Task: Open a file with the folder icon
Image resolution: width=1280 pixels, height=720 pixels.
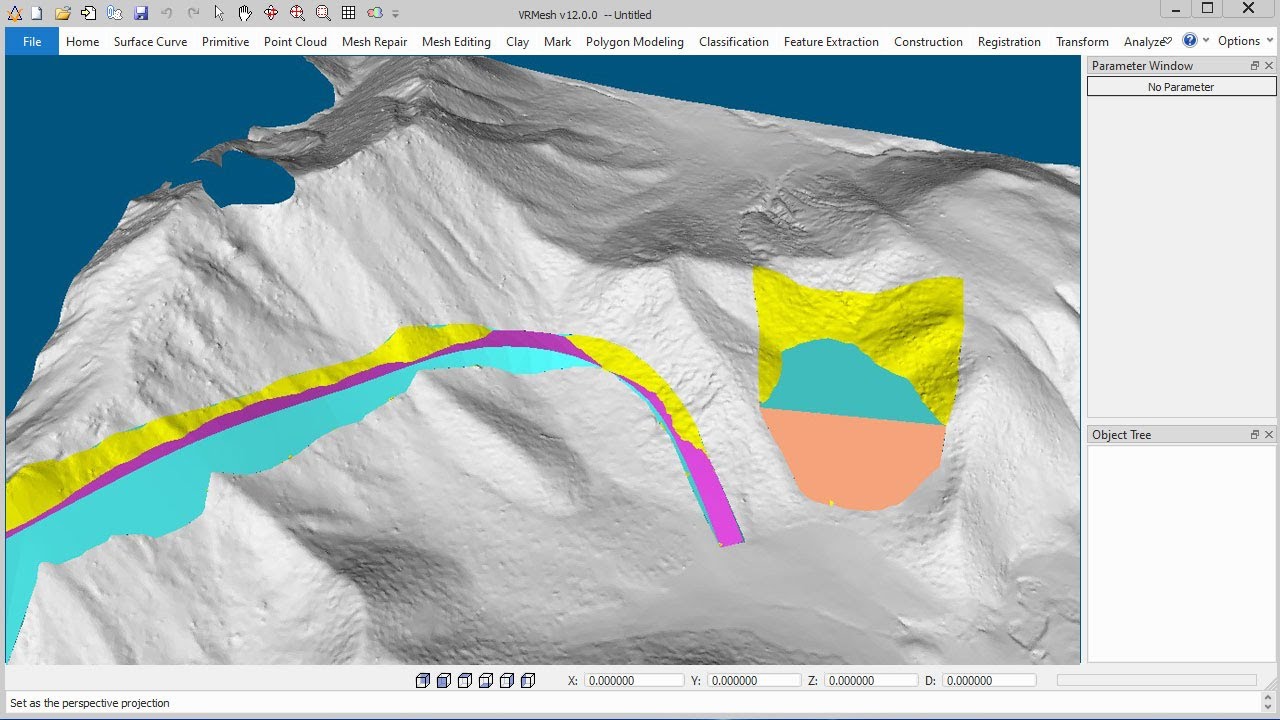Action: point(63,13)
